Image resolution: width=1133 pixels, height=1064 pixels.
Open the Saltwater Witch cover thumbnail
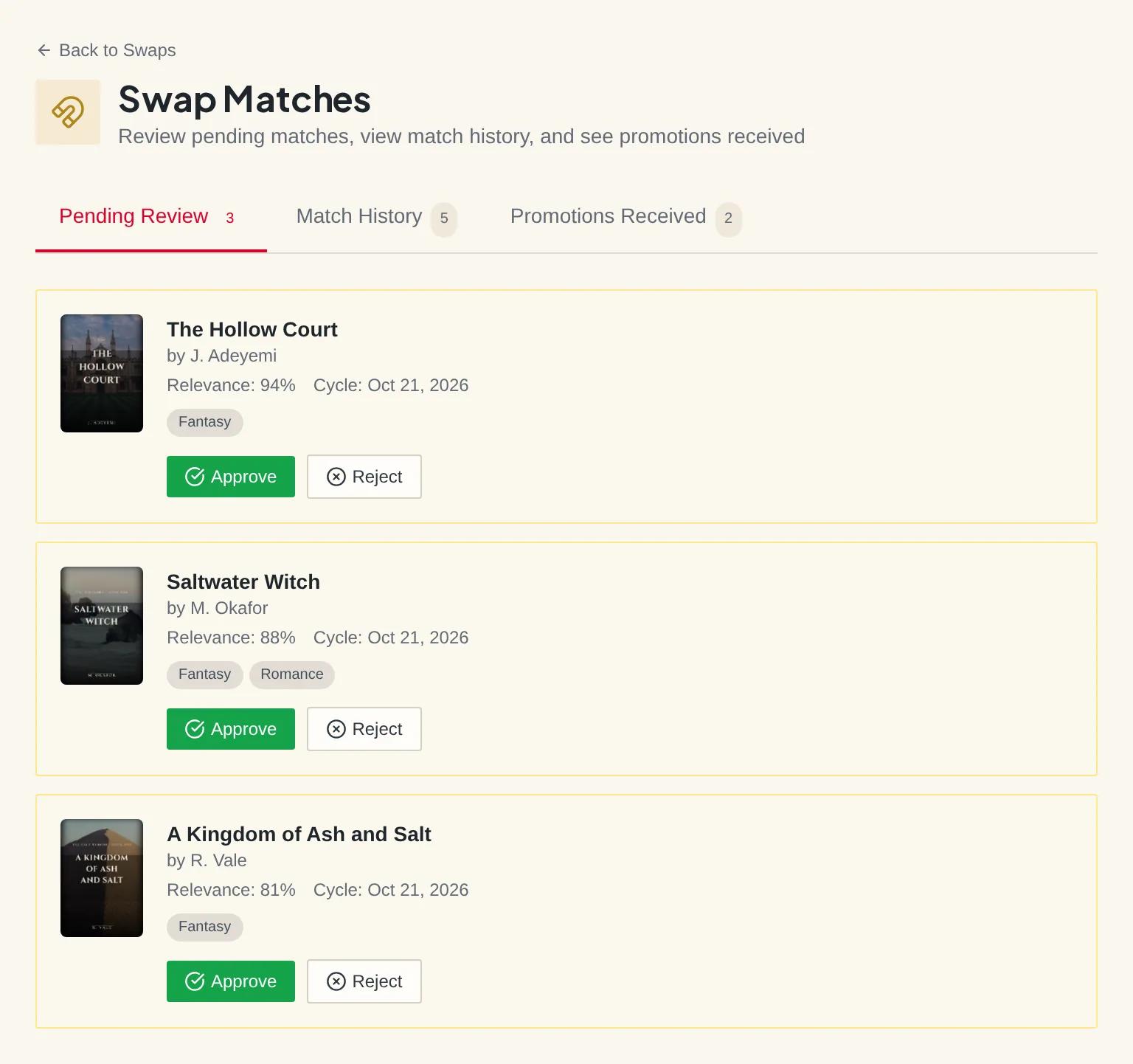click(102, 626)
